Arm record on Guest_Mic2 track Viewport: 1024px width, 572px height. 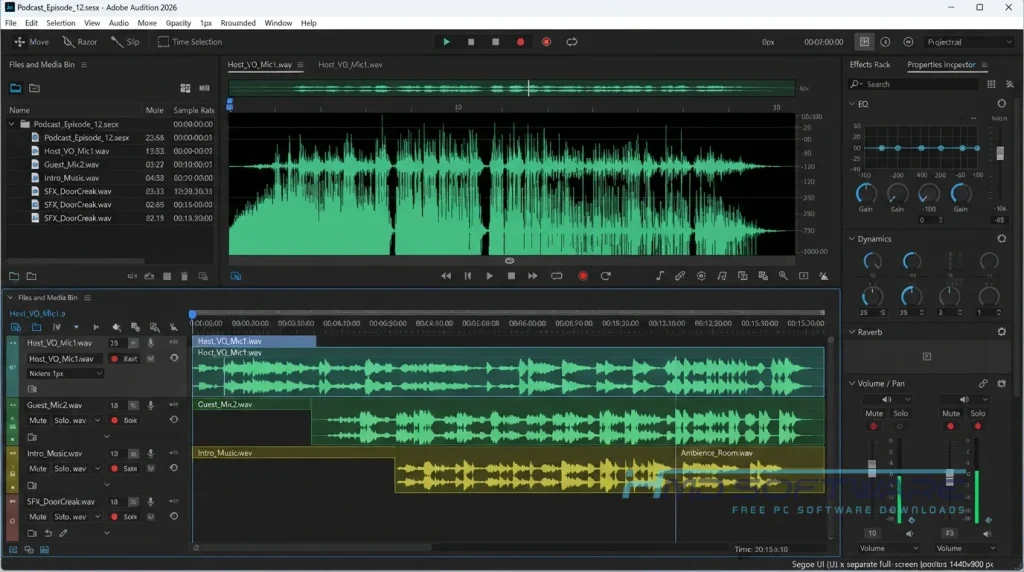(115, 421)
